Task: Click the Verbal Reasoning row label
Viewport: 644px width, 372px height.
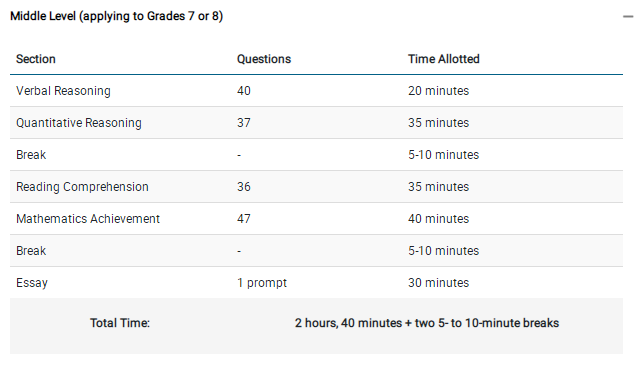Action: (63, 91)
